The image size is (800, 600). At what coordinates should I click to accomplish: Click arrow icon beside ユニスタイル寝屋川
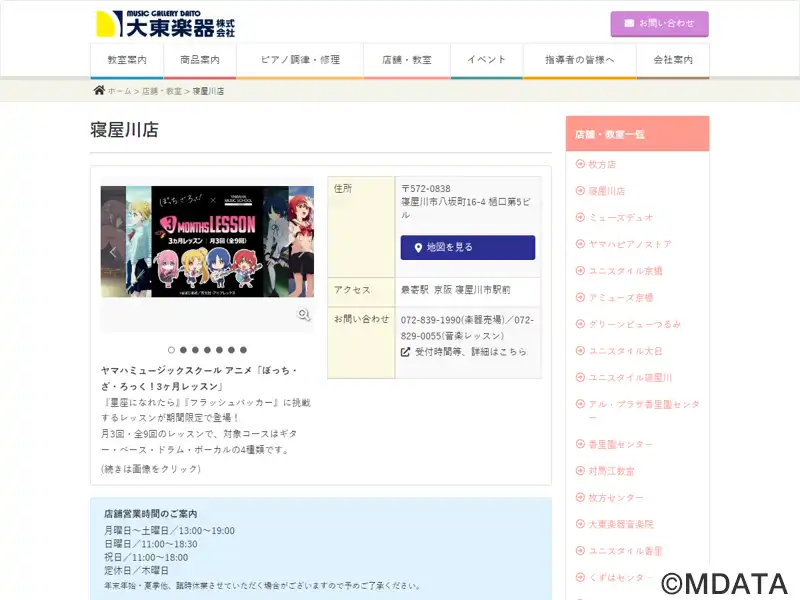click(580, 377)
